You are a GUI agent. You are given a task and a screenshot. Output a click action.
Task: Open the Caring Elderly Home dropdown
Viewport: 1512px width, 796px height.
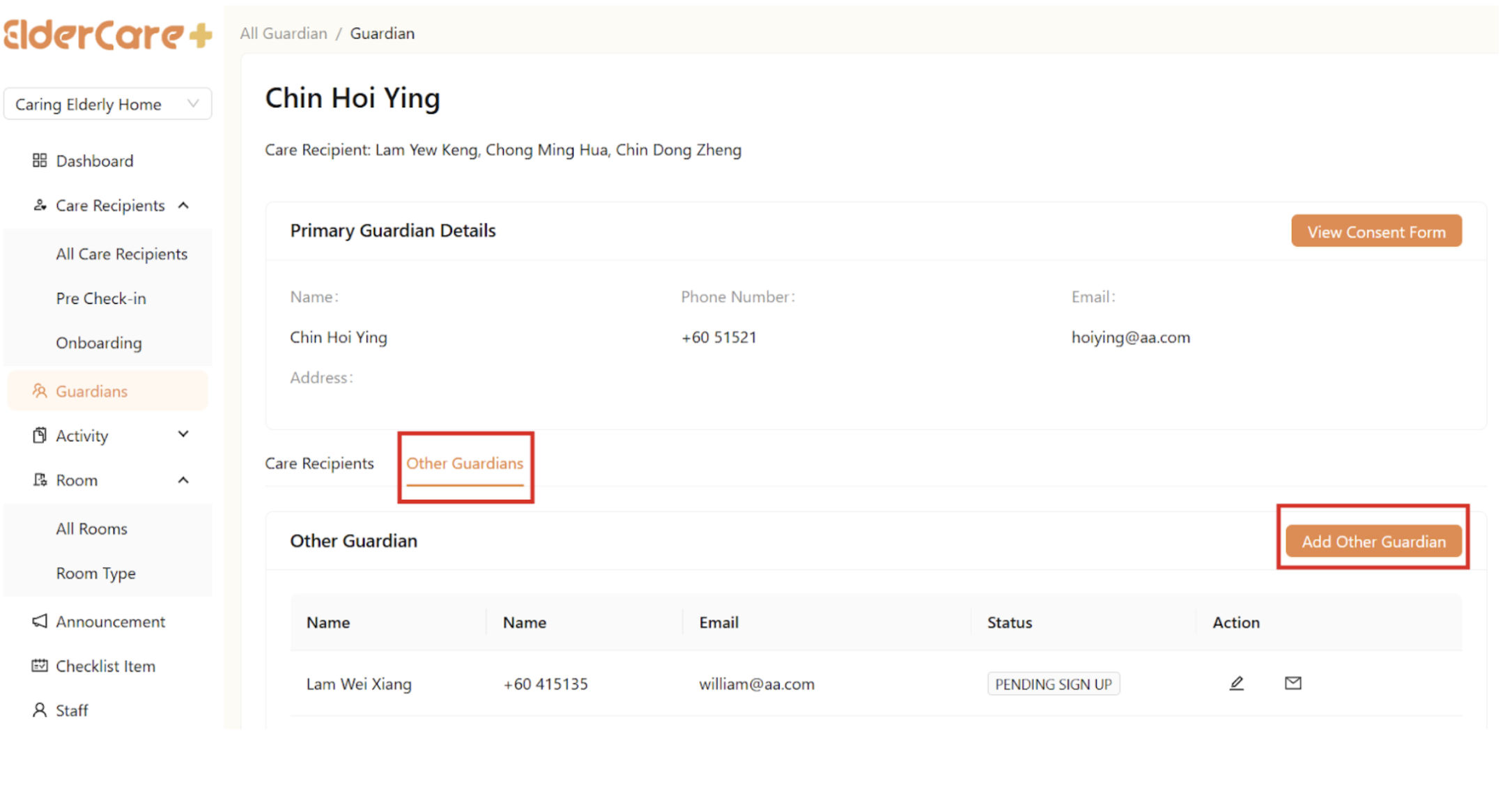point(107,104)
